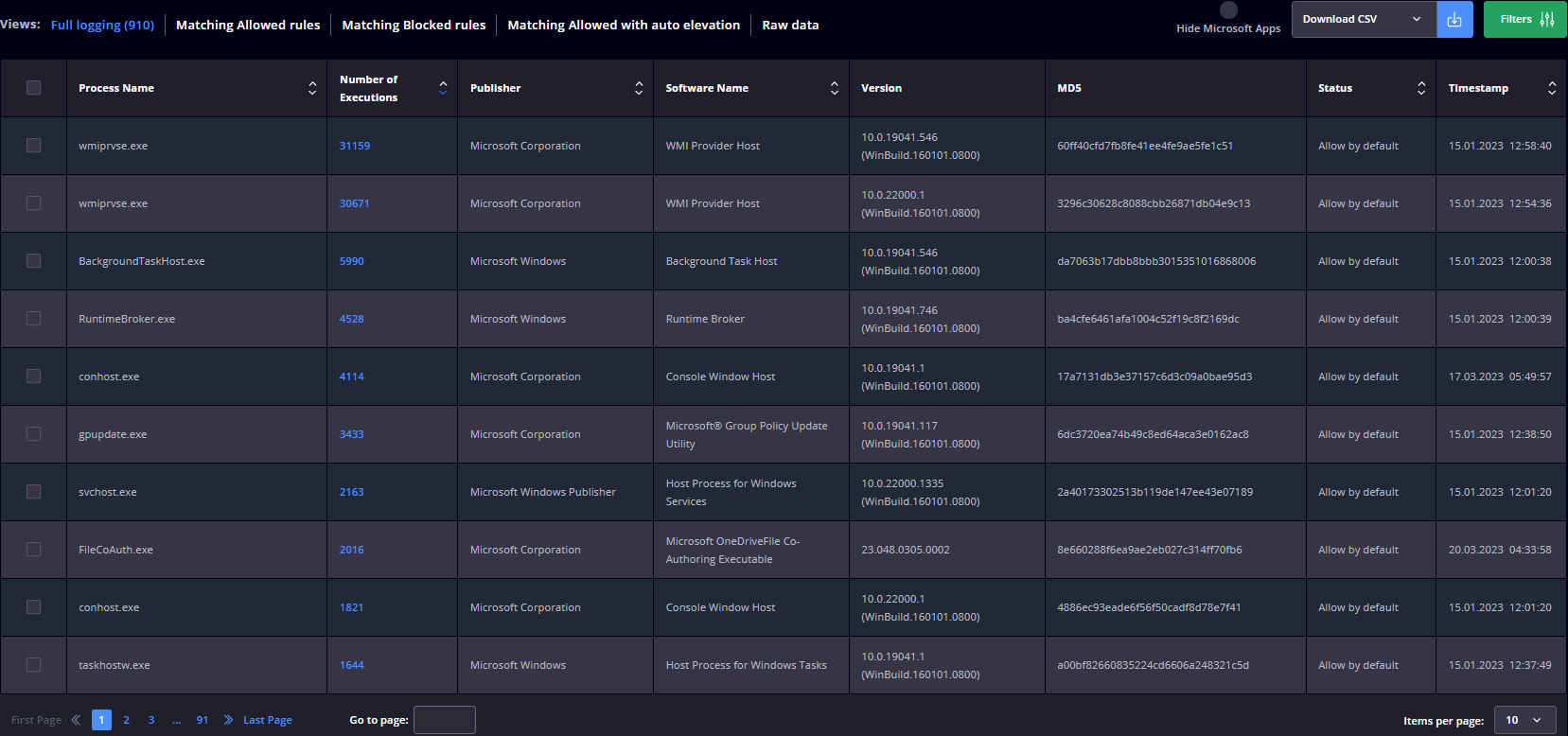1568x736 pixels.
Task: Expand the Items per page dropdown
Action: click(x=1524, y=720)
